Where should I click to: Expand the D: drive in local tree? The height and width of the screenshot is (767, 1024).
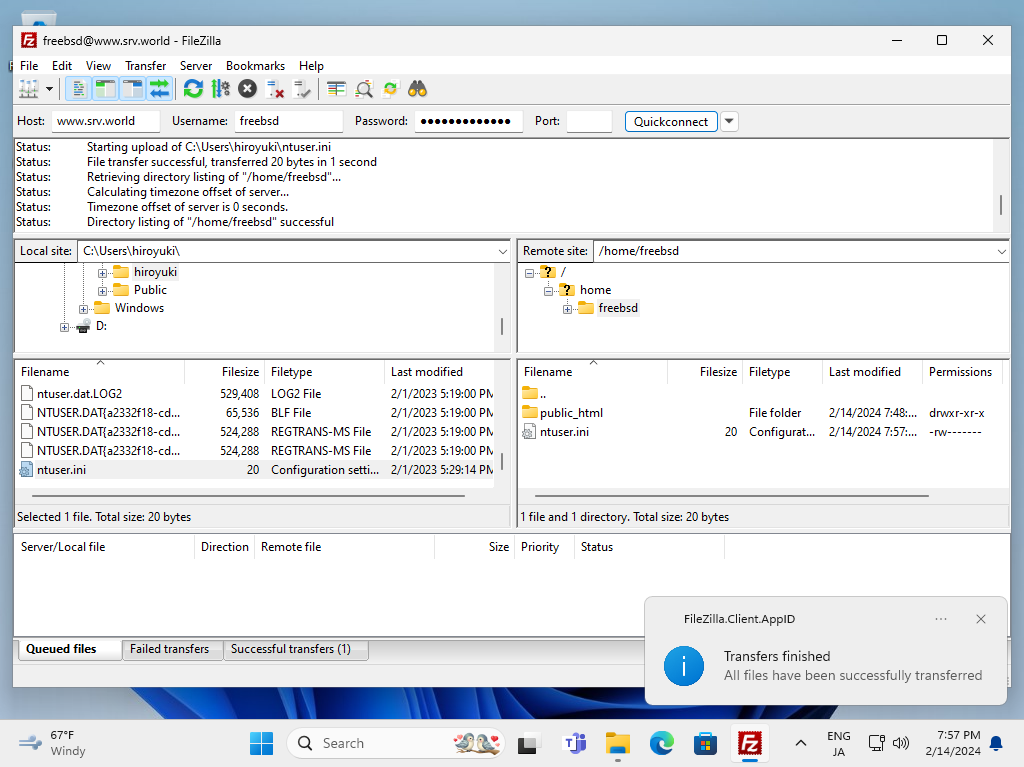pos(64,327)
